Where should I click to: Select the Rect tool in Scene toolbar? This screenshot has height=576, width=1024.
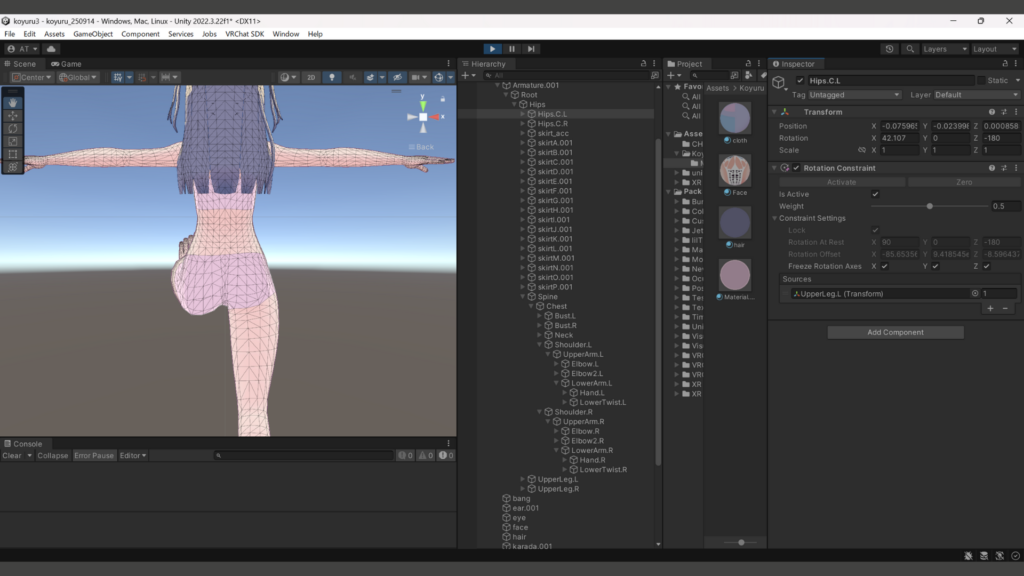[13, 154]
